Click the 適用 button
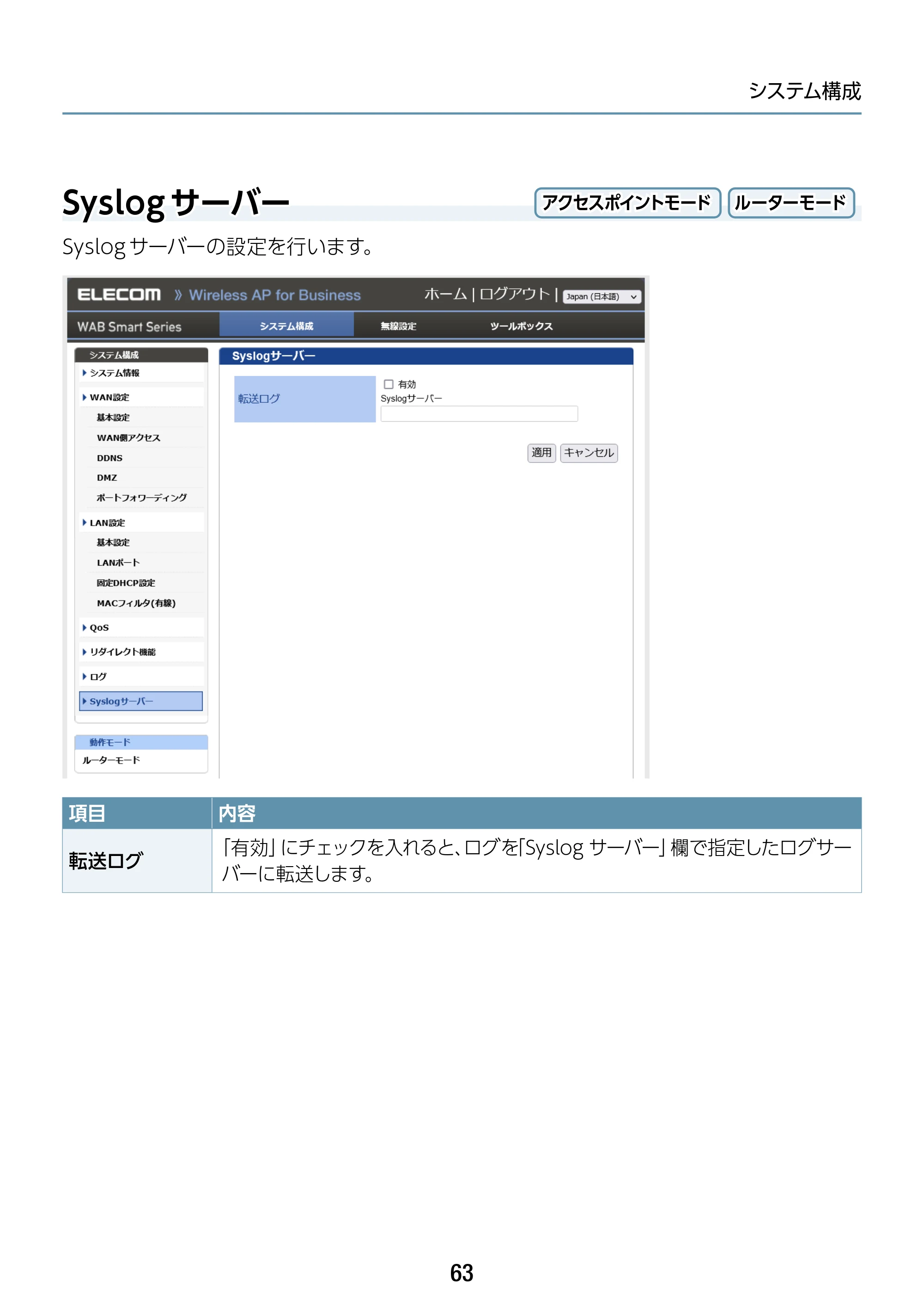The height and width of the screenshot is (1311, 924). 541,453
